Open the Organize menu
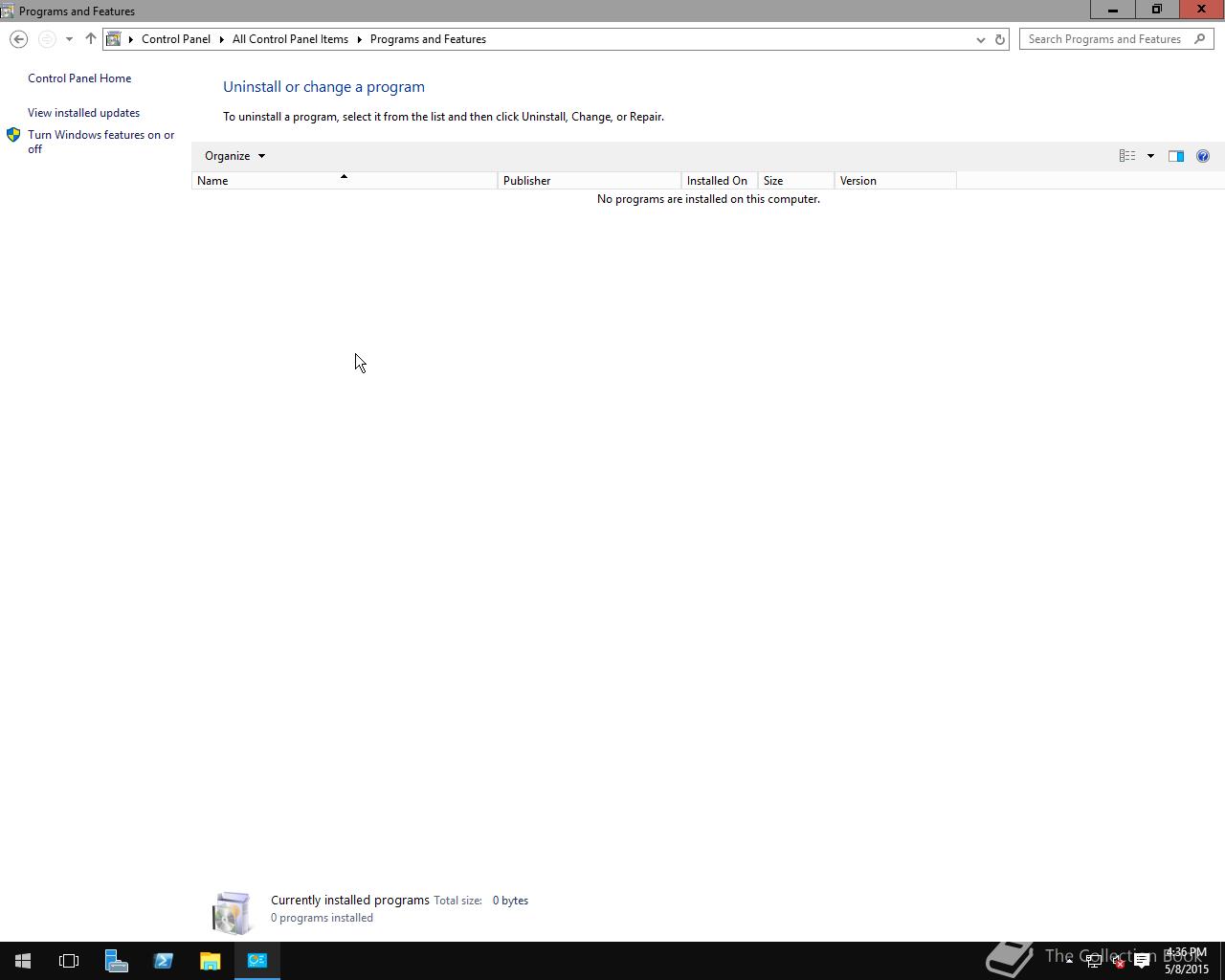Image resolution: width=1225 pixels, height=980 pixels. pyautogui.click(x=234, y=156)
